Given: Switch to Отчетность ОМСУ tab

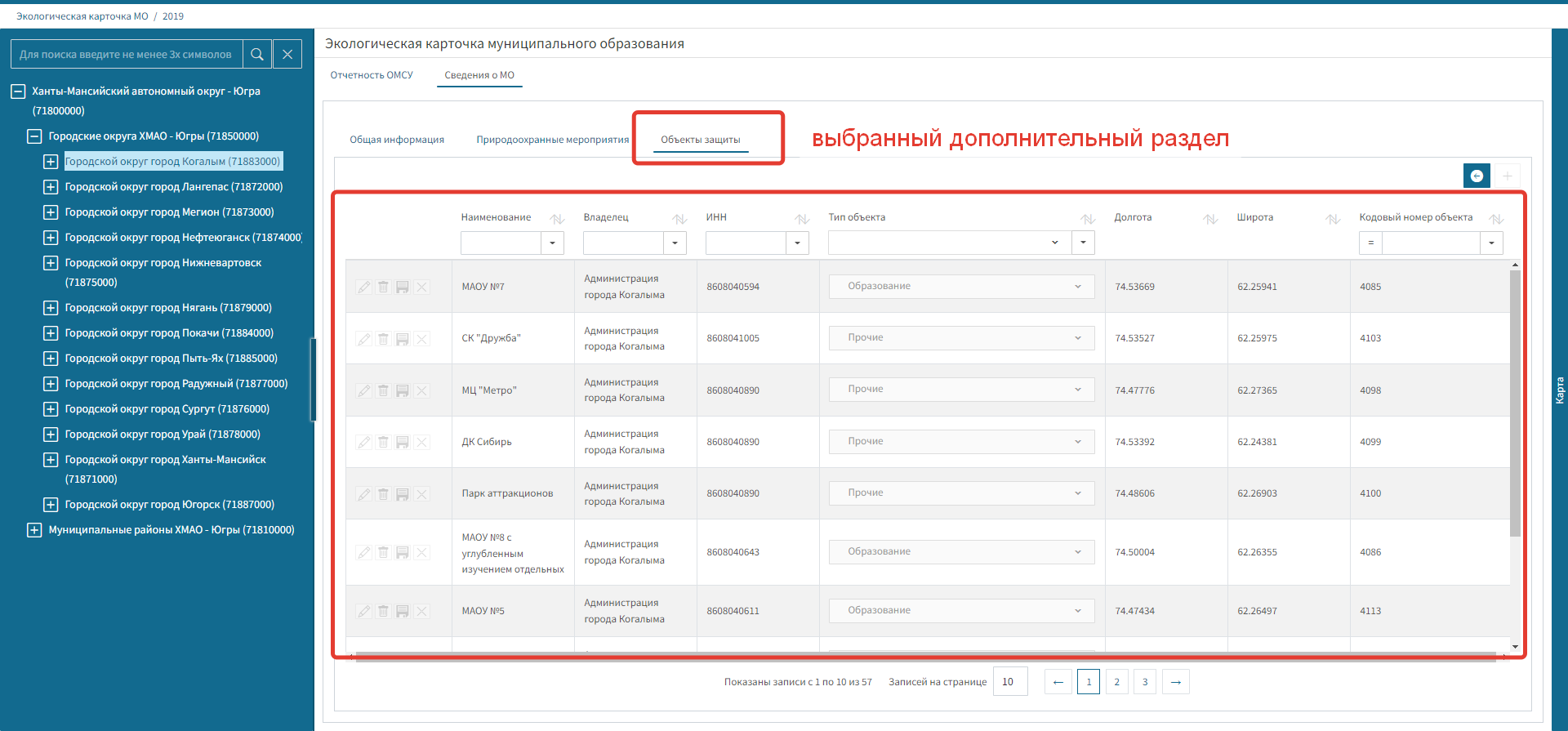Looking at the screenshot, I should coord(372,75).
